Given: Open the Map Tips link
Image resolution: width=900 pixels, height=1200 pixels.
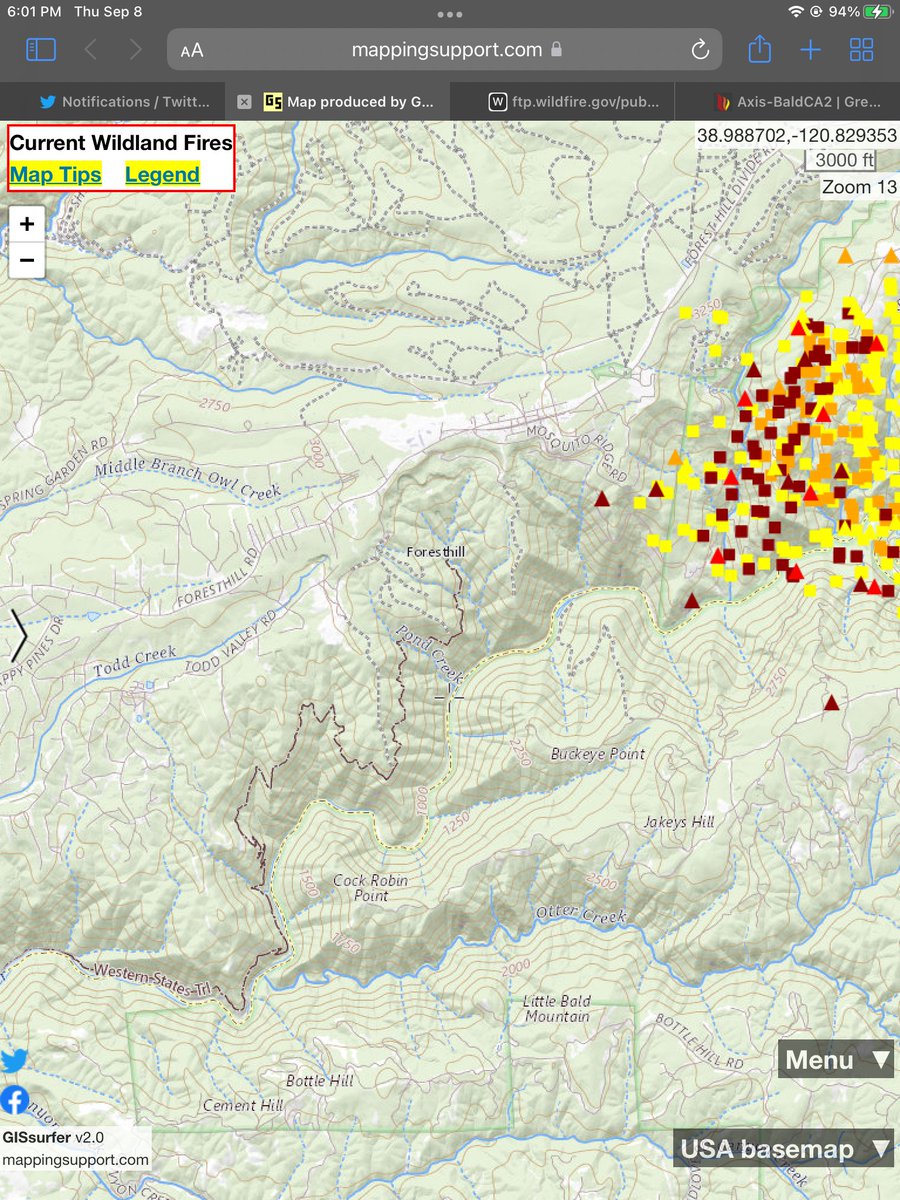Looking at the screenshot, I should pos(55,174).
